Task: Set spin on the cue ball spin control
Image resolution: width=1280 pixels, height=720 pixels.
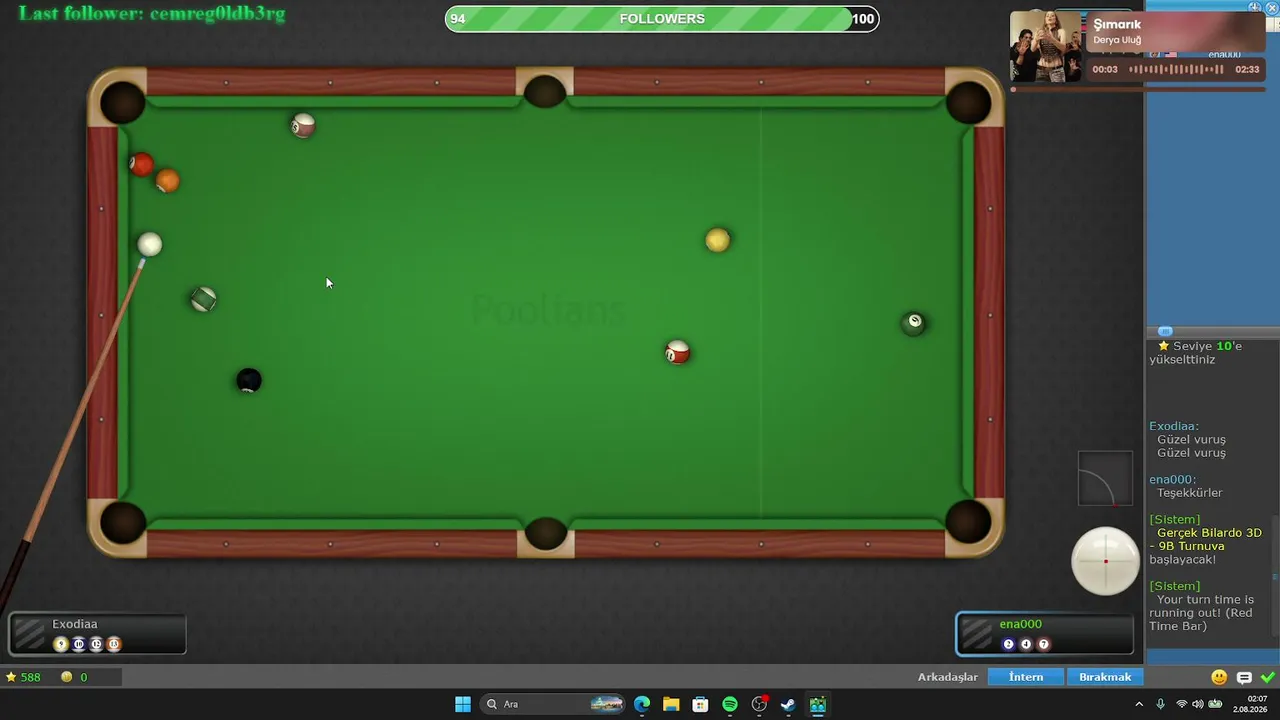Action: 1105,561
